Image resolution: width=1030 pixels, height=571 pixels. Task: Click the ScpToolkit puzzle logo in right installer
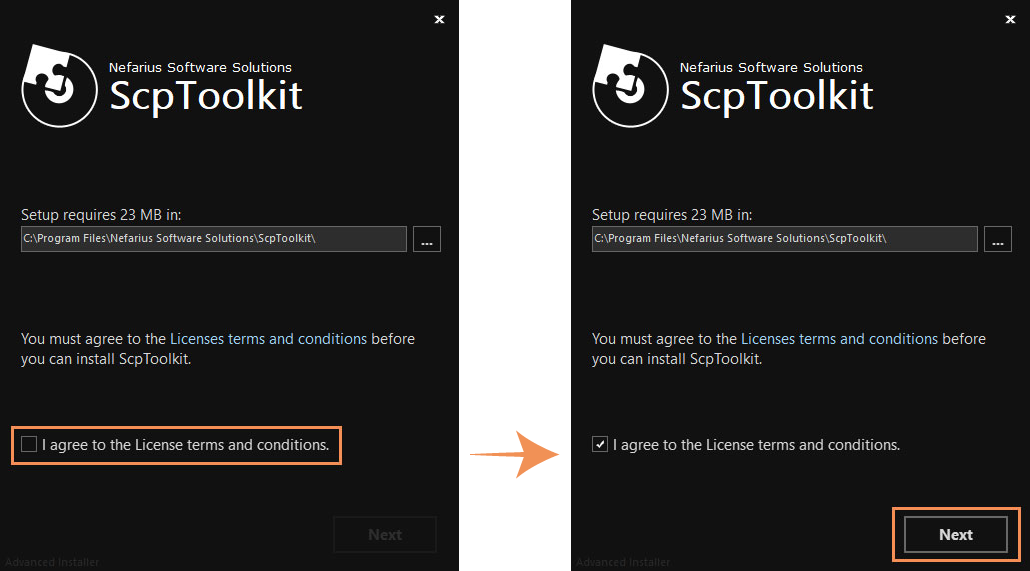630,86
